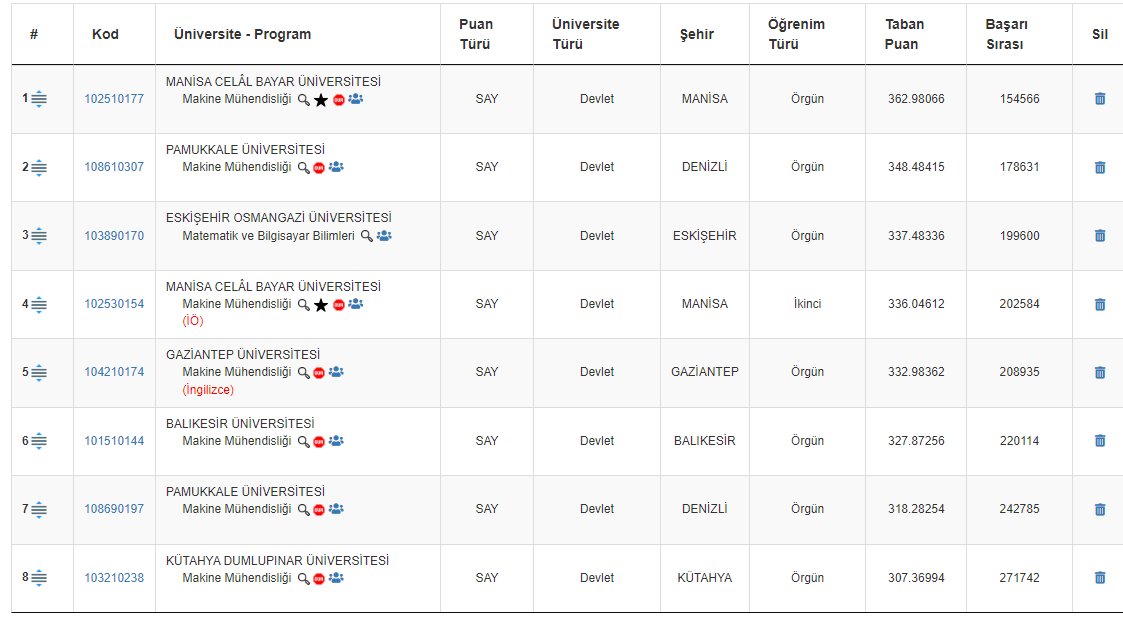
Task: Delete row 1 using its trash icon
Action: [x=1100, y=99]
